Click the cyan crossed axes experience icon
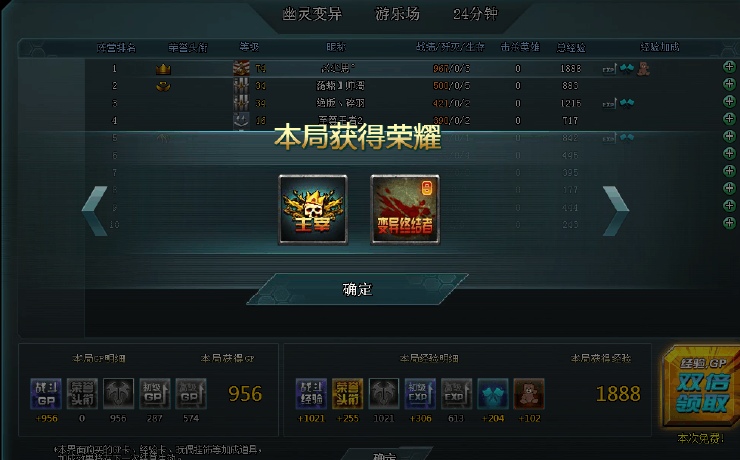The width and height of the screenshot is (740, 460). (493, 393)
